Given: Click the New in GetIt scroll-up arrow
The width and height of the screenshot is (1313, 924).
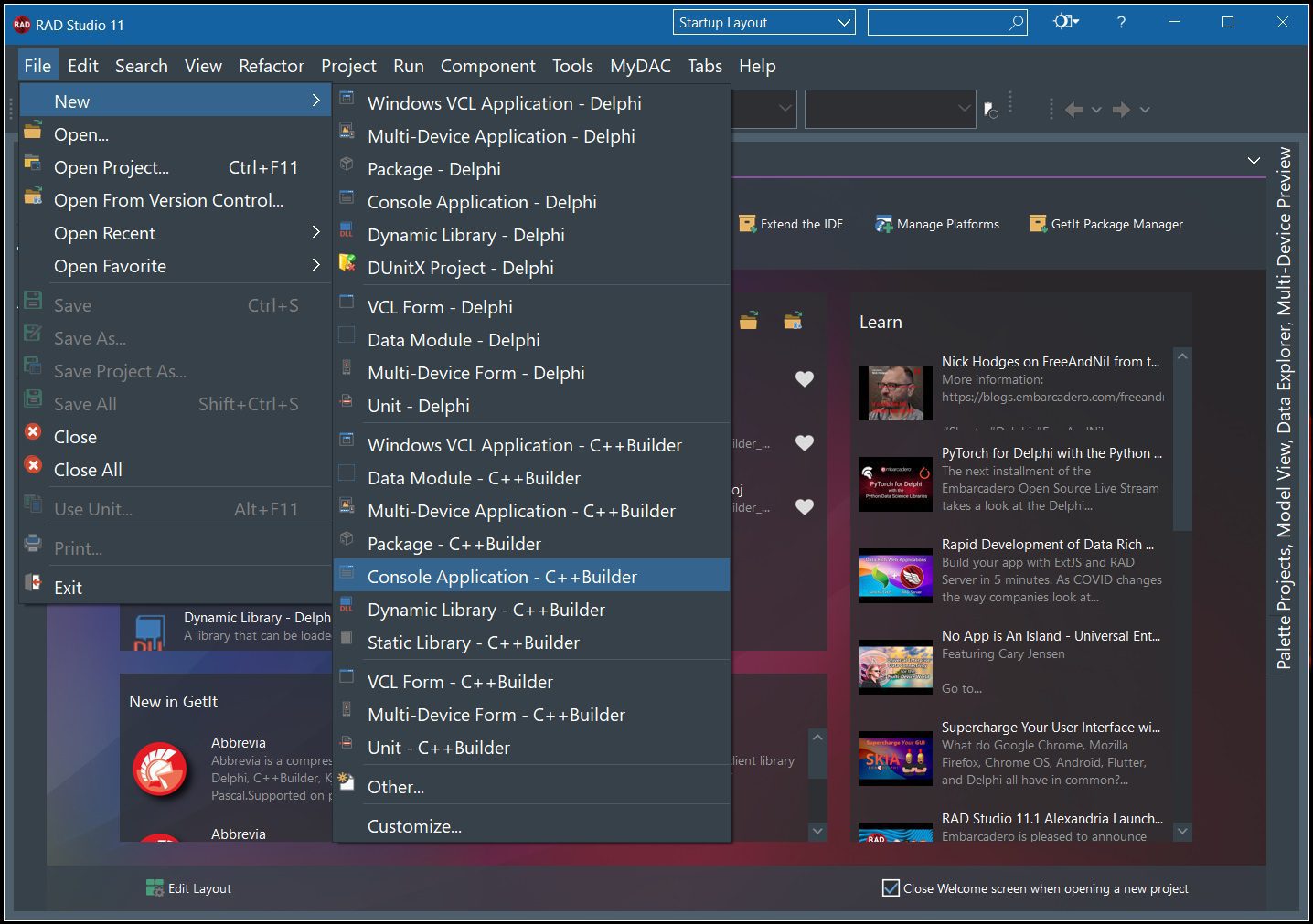Looking at the screenshot, I should pos(817,738).
